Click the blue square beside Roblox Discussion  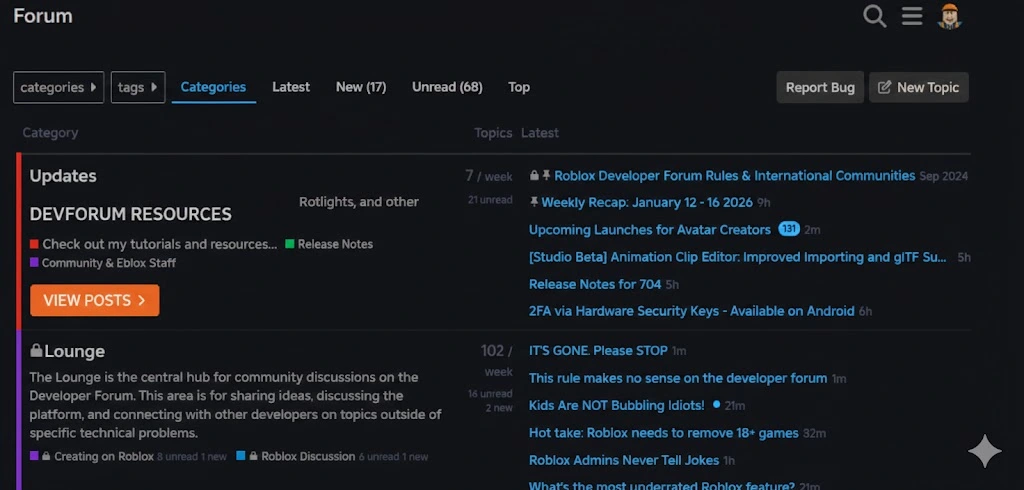click(241, 456)
